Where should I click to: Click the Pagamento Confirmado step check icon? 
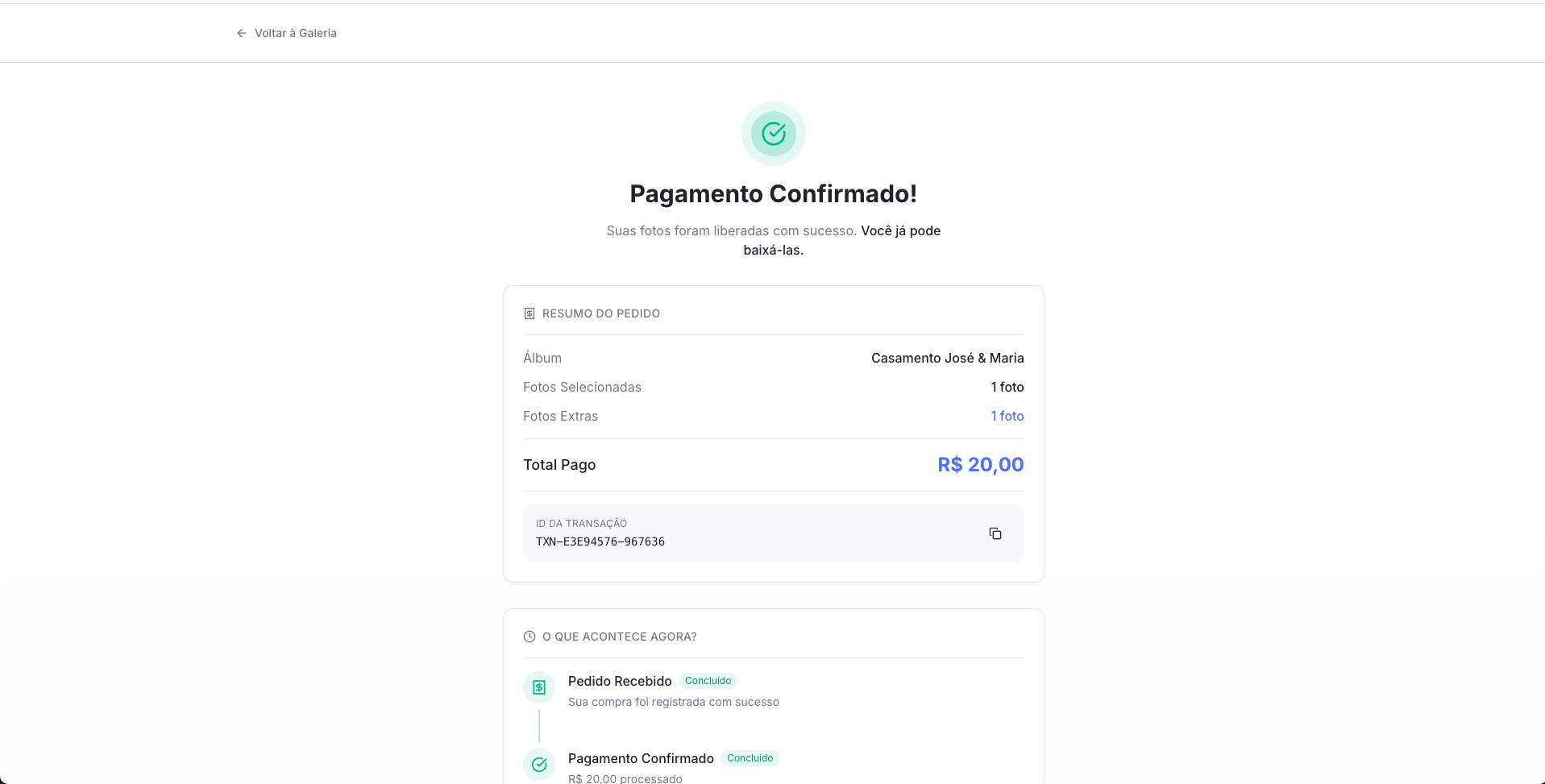539,765
